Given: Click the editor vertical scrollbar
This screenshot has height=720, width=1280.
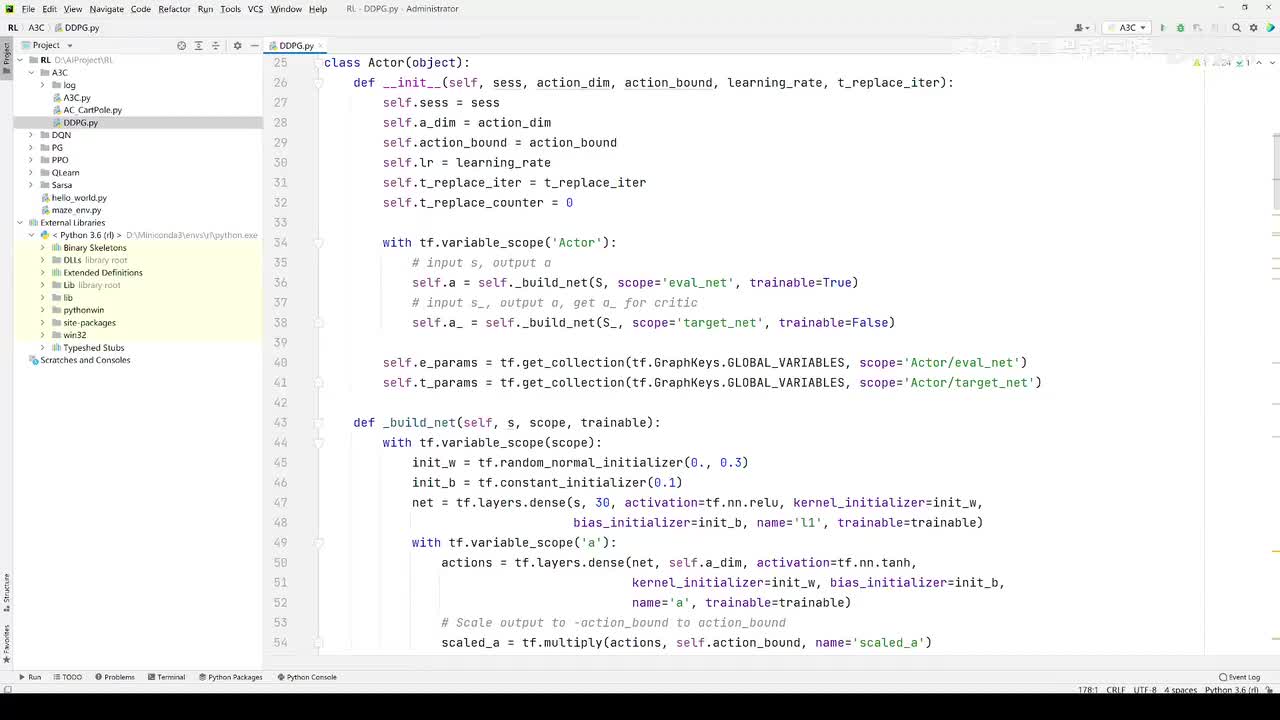Looking at the screenshot, I should tap(1276, 170).
